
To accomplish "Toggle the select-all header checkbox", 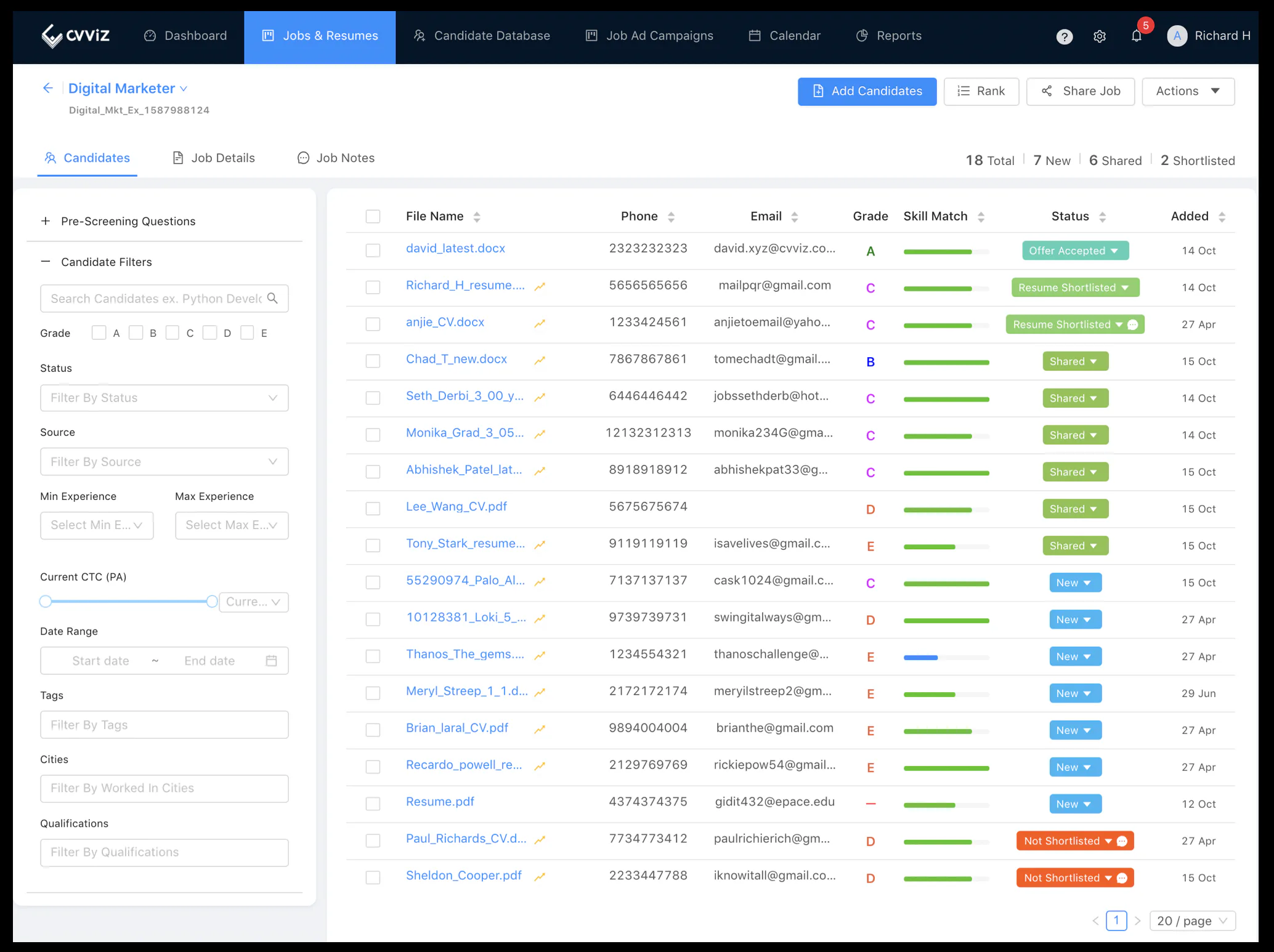I will tap(373, 216).
